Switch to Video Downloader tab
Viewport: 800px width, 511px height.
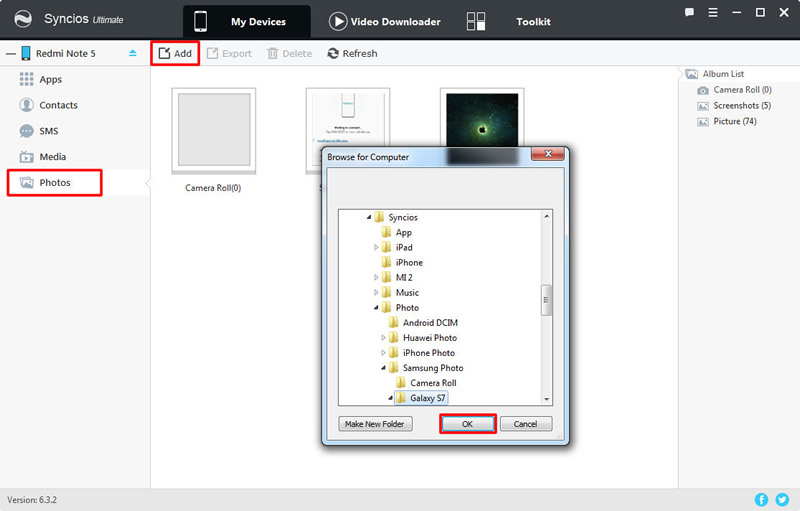click(385, 21)
